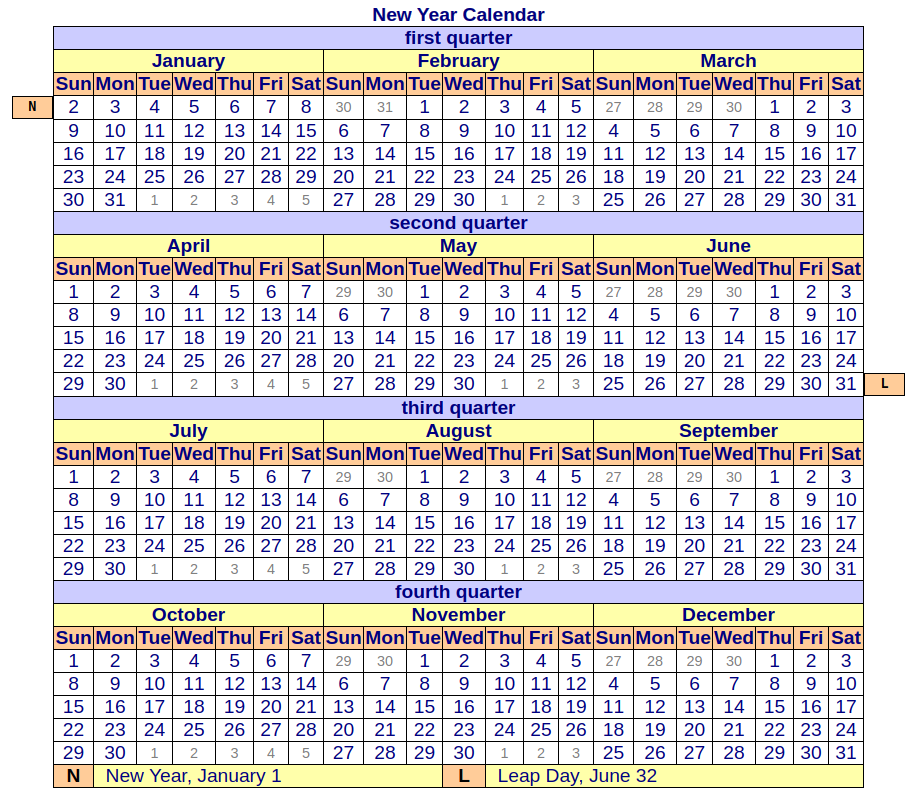
Task: Click gray day 4 in January's last row
Action: 271,200
